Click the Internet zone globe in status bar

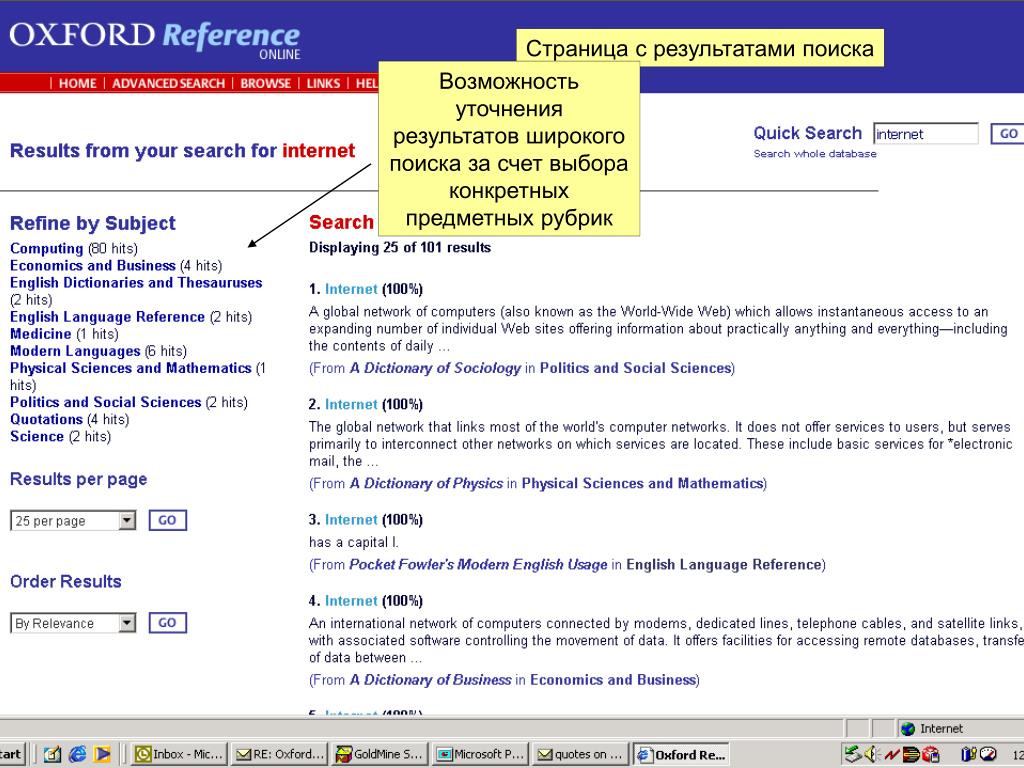(907, 729)
